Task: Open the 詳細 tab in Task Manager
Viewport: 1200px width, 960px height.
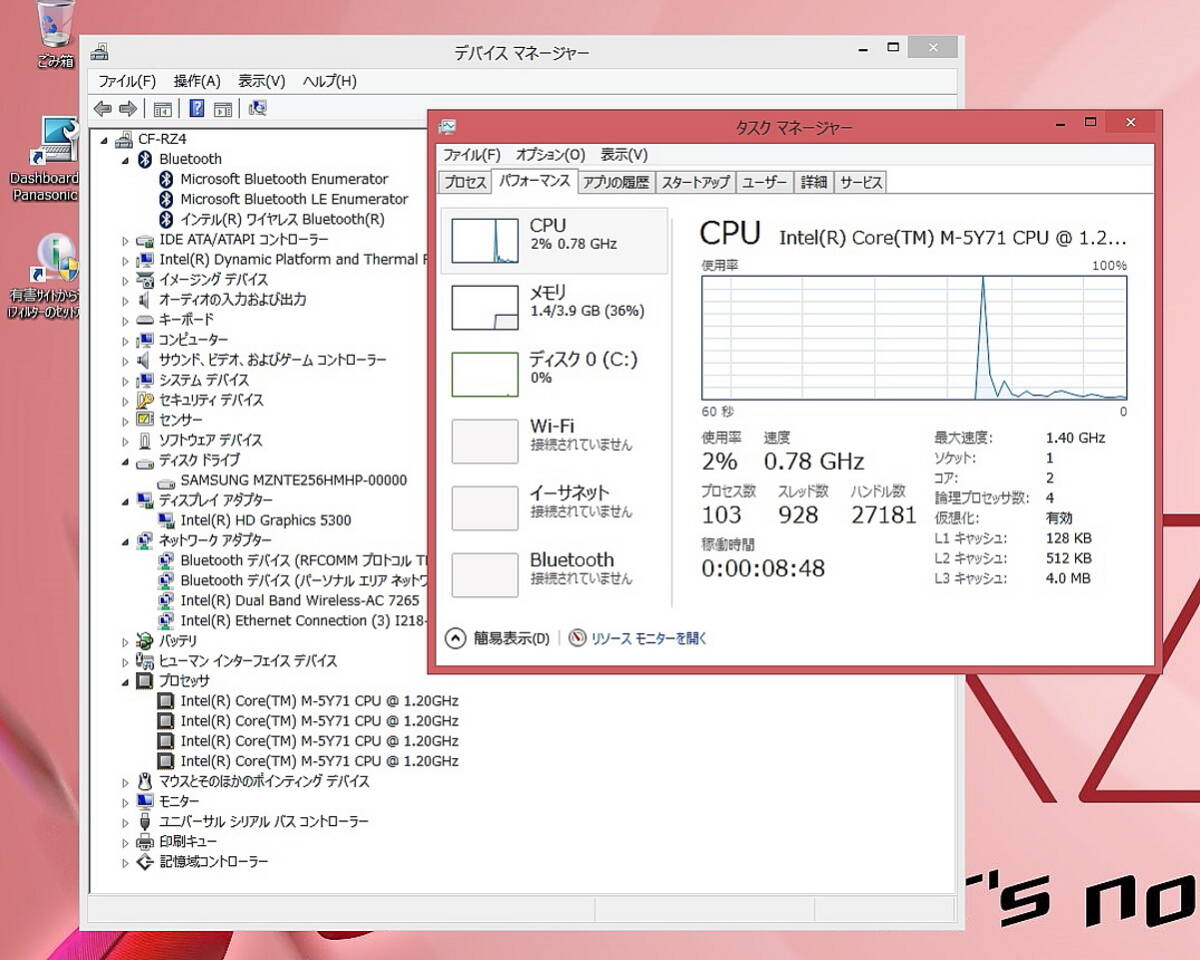Action: [814, 182]
